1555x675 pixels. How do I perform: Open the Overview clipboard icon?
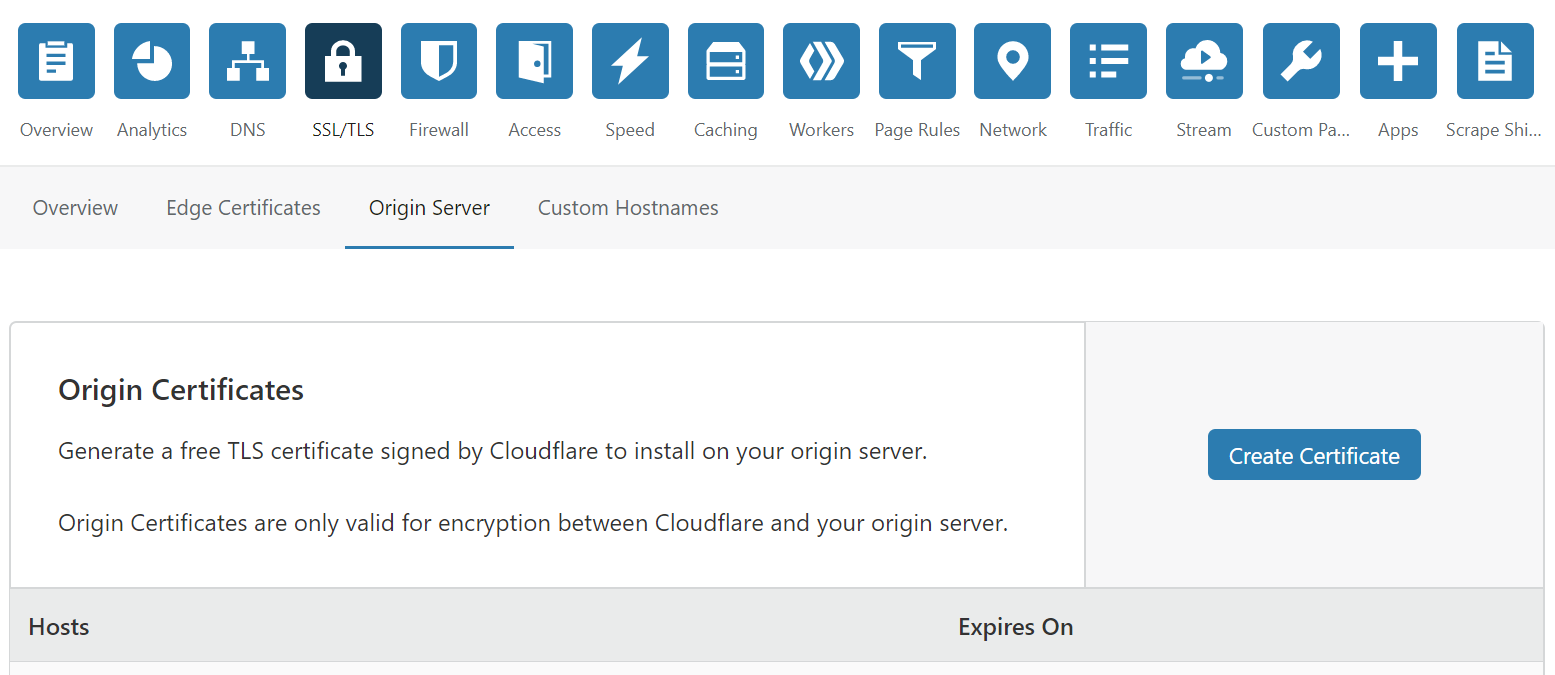[x=56, y=61]
